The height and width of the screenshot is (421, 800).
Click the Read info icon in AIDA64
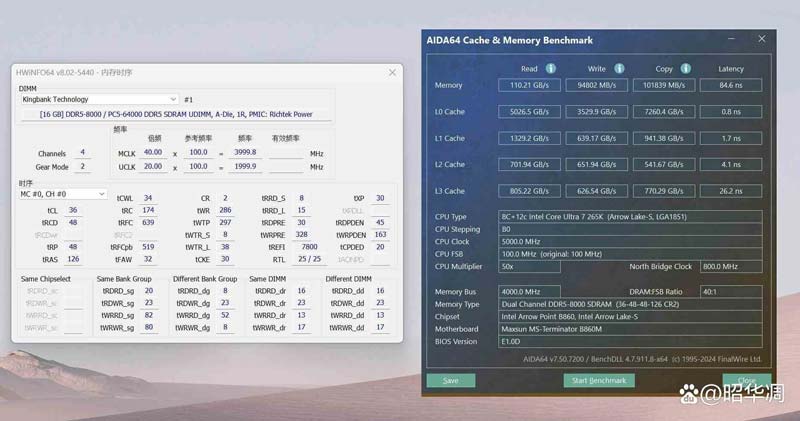pyautogui.click(x=551, y=68)
